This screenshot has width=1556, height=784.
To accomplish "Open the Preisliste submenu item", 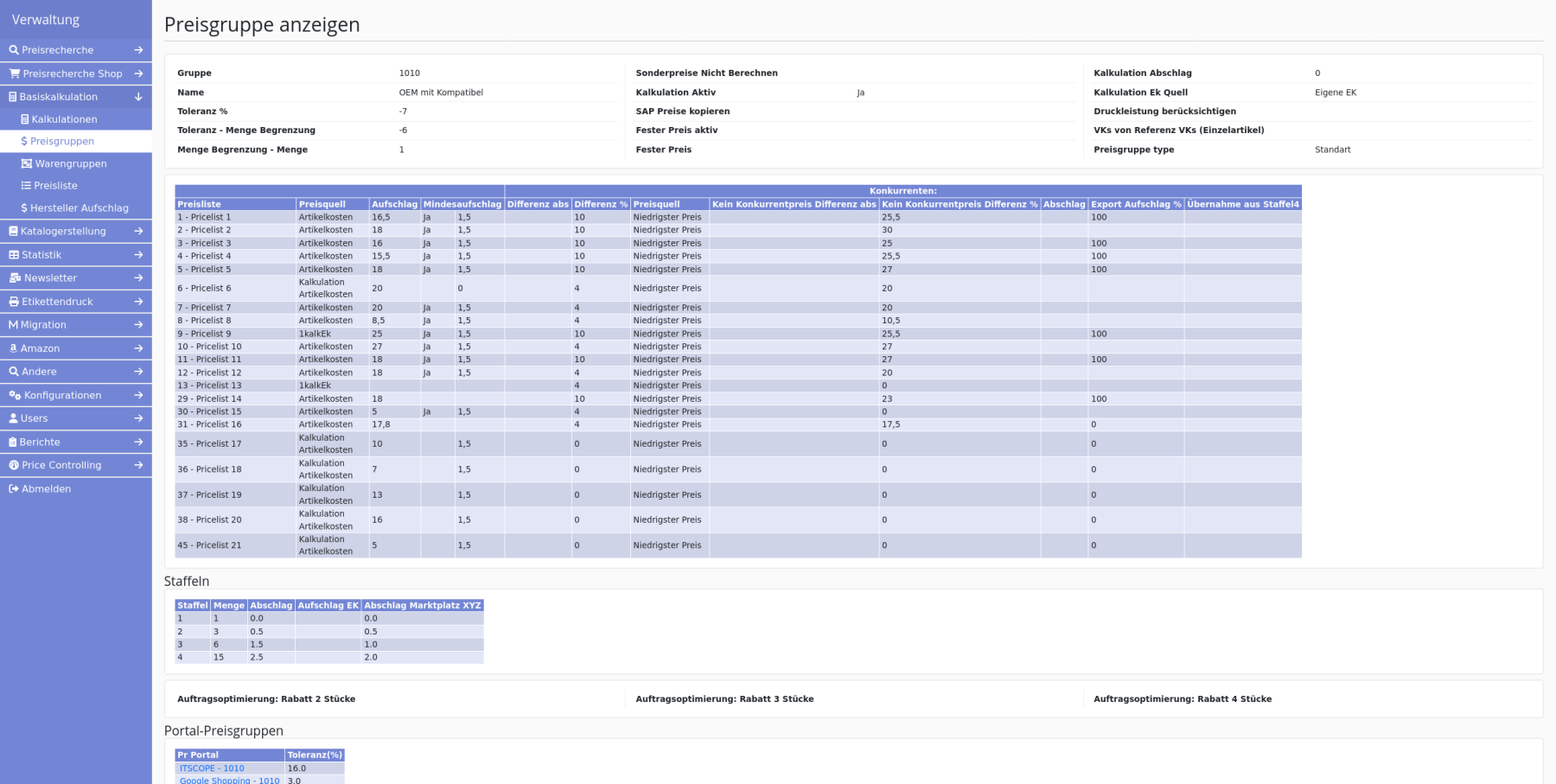I will [x=76, y=186].
